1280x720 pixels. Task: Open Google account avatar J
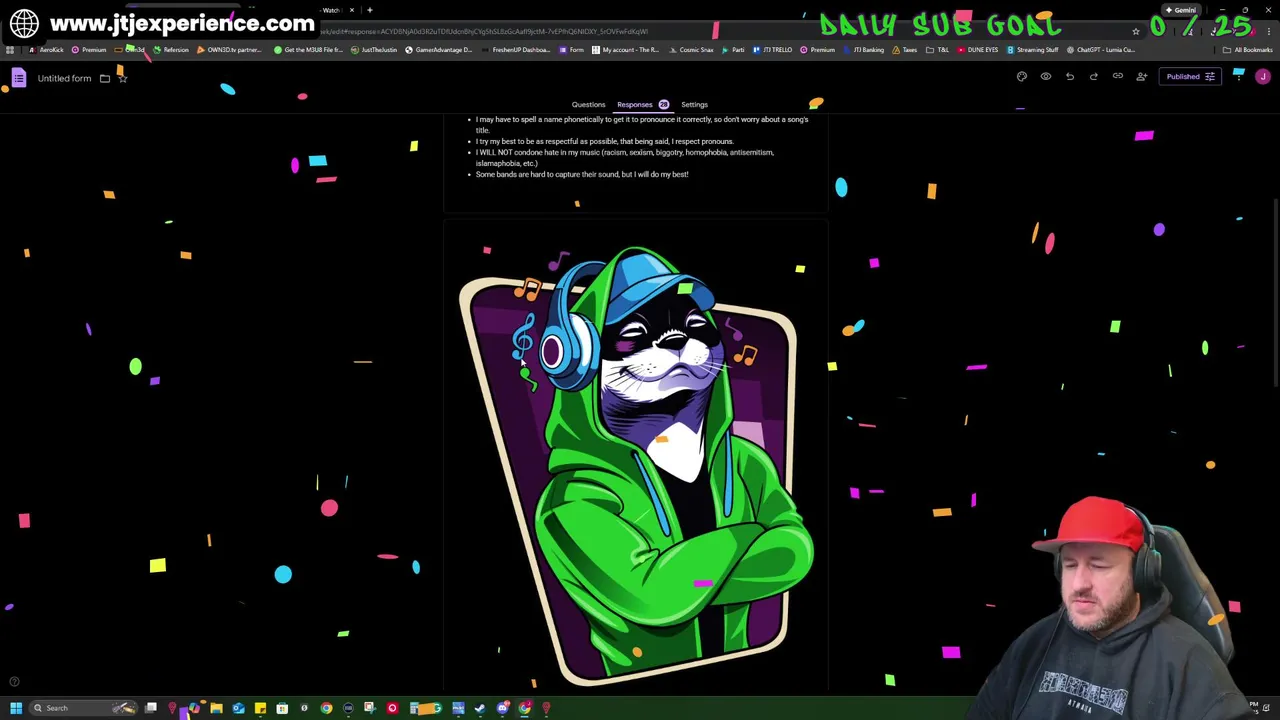point(1263,76)
